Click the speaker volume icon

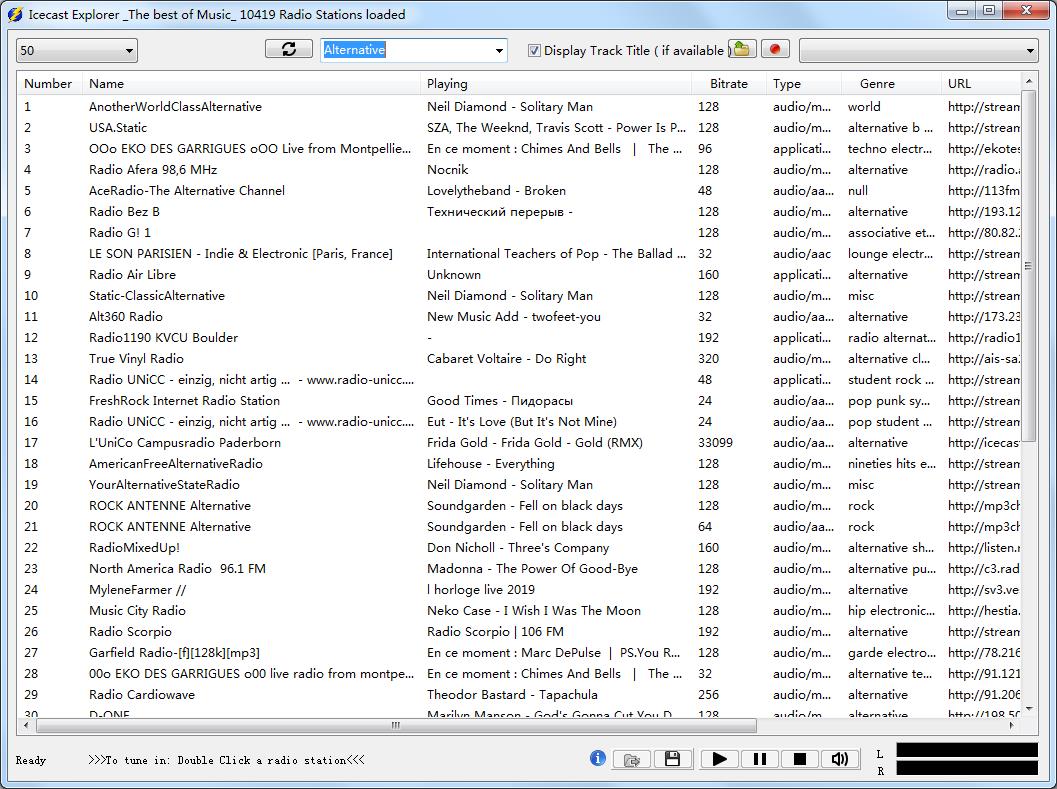840,759
